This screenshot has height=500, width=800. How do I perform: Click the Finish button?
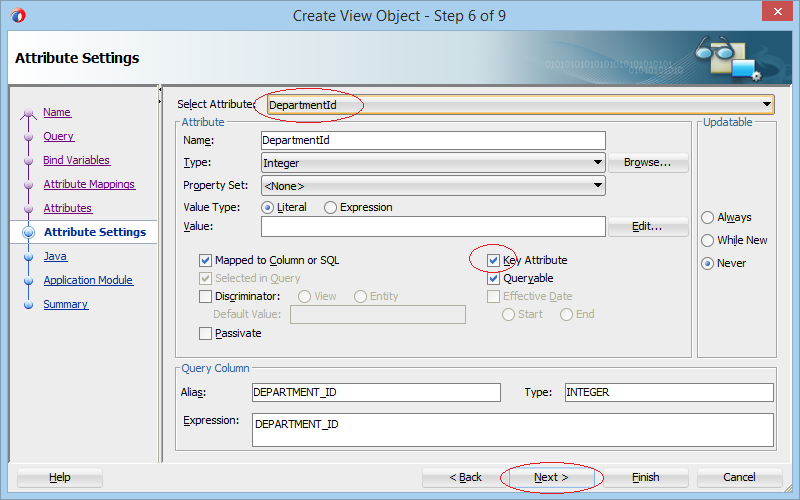click(x=646, y=478)
